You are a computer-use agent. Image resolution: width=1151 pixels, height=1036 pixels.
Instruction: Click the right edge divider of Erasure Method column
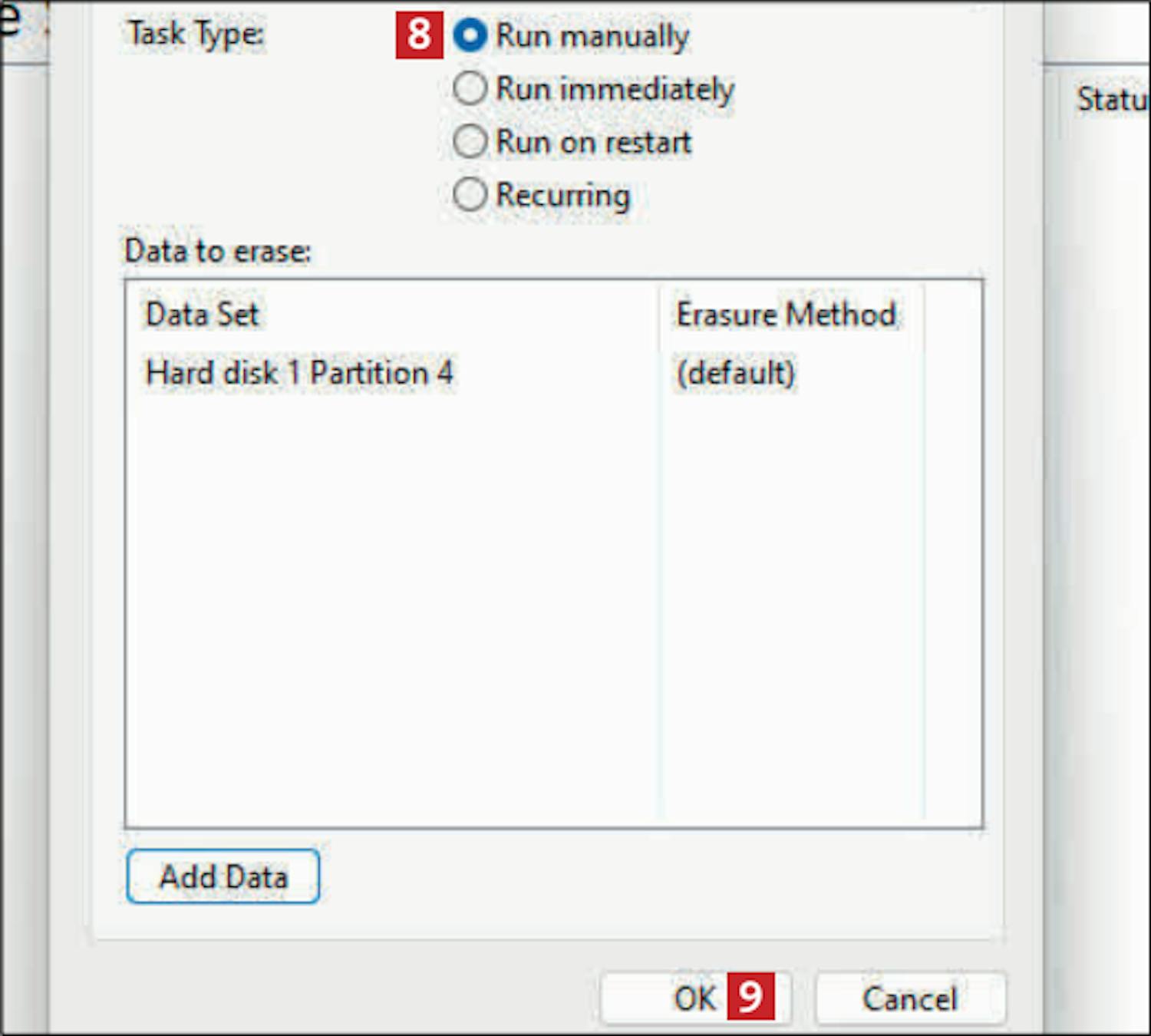click(x=924, y=315)
